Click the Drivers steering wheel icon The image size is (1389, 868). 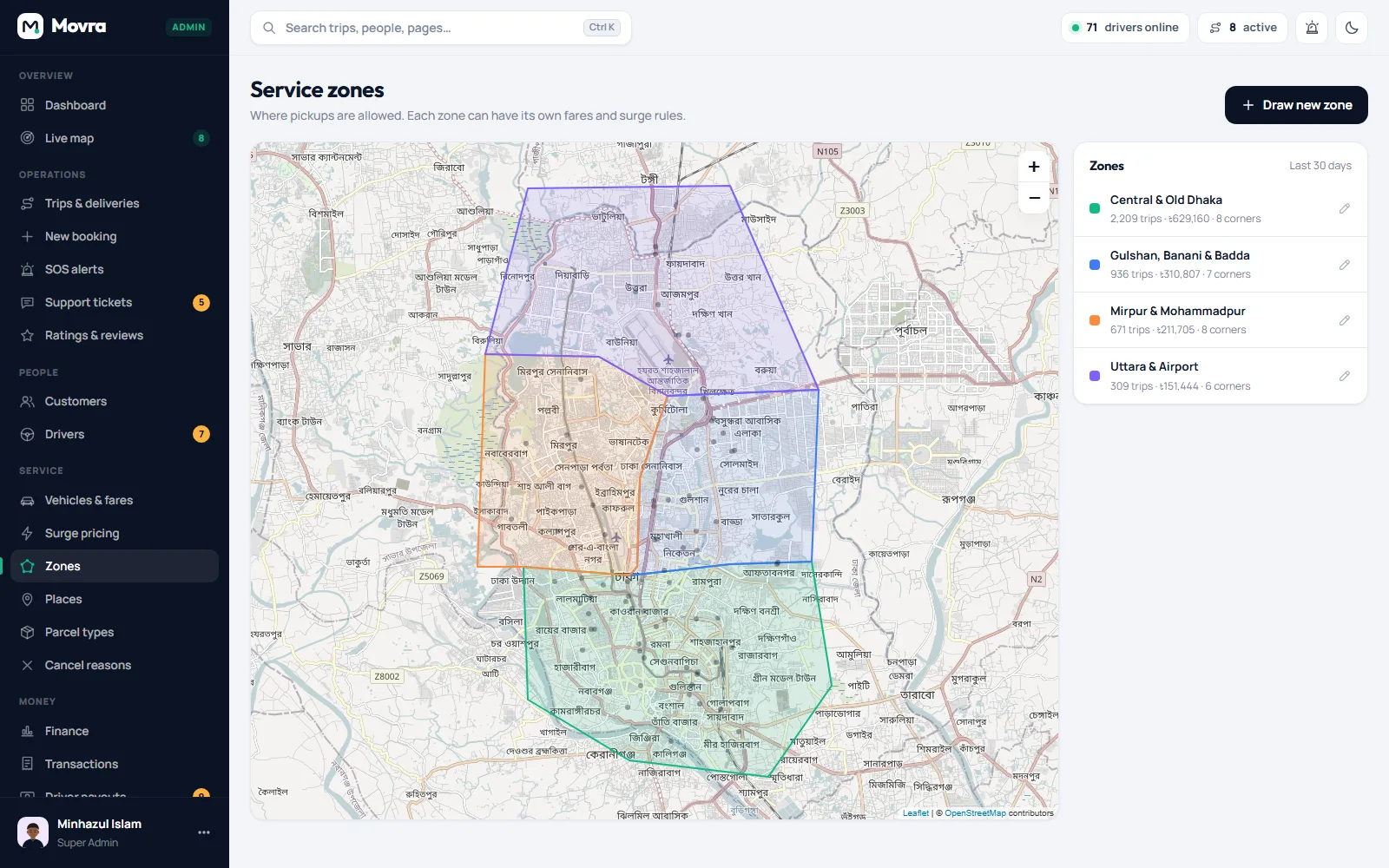point(27,434)
